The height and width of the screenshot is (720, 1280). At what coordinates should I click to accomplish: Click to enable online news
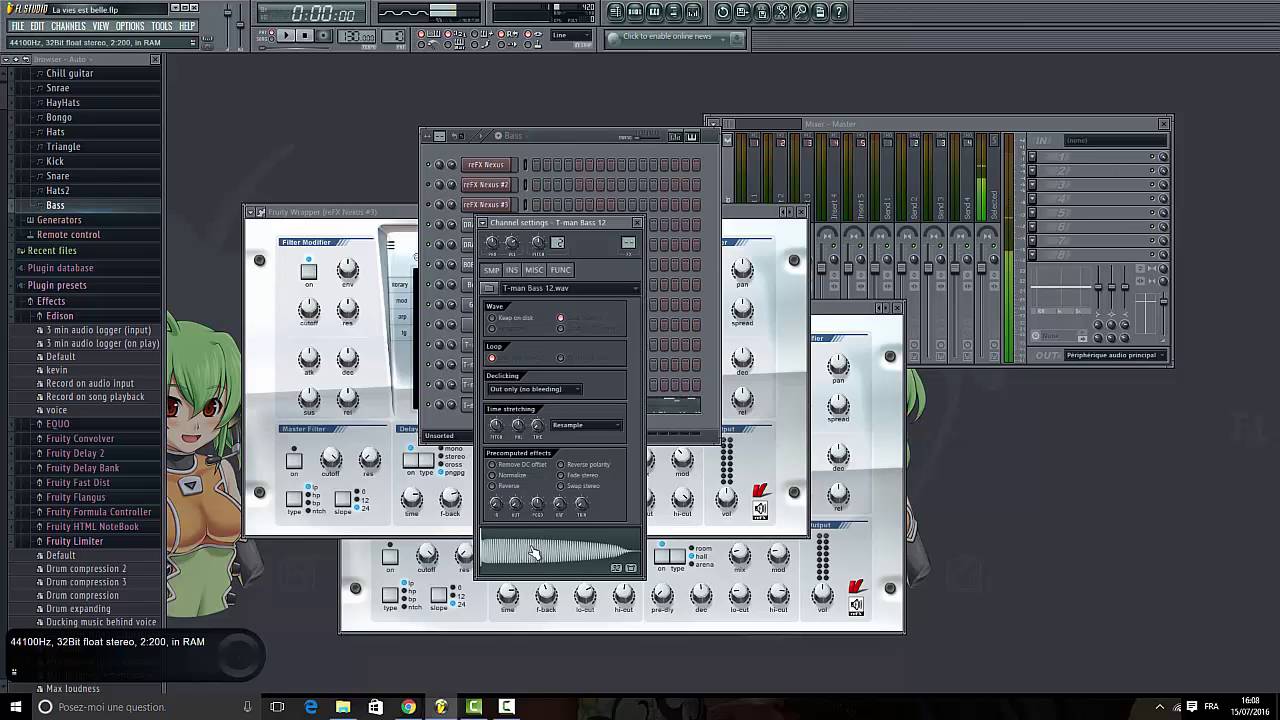click(667, 37)
